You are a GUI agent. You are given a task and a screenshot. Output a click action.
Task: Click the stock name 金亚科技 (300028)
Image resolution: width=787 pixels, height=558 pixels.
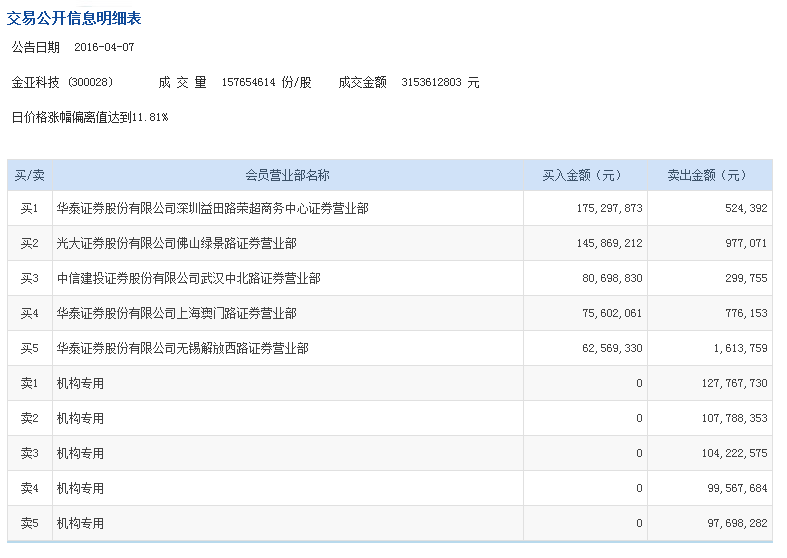point(62,82)
